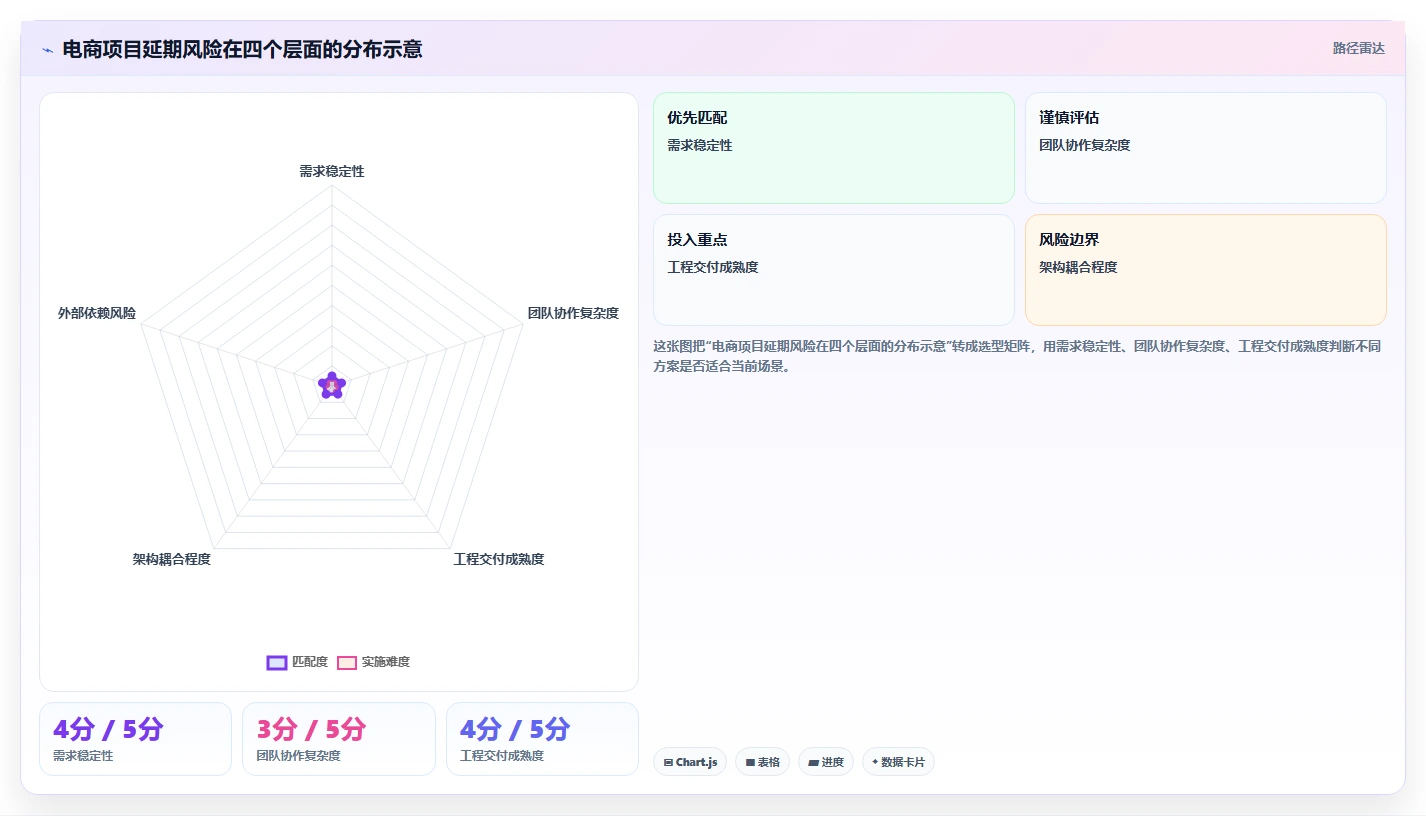Select the 数据卡片 tag chip
This screenshot has width=1426, height=816.
898,762
